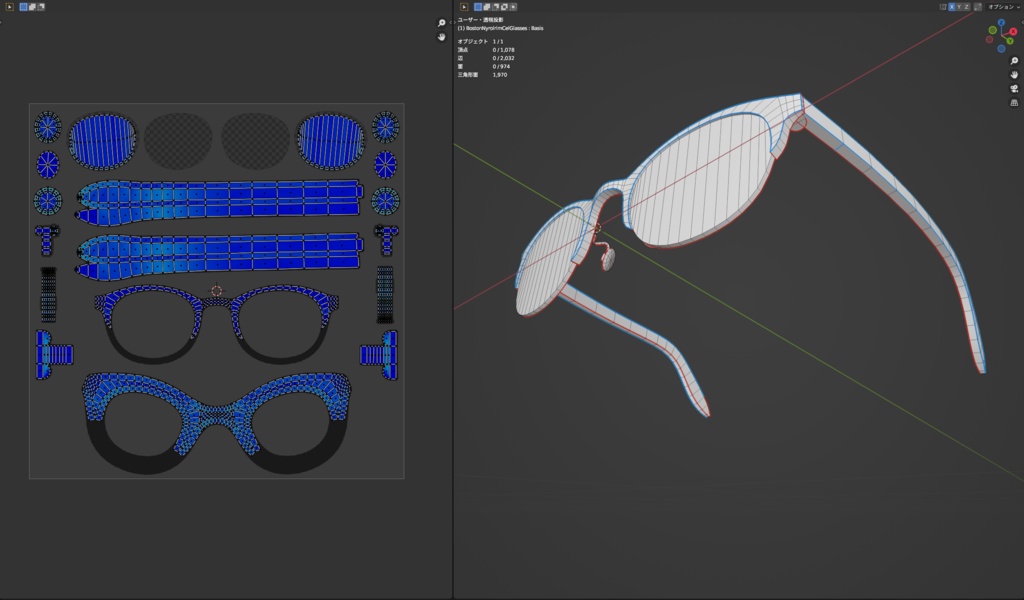The width and height of the screenshot is (1024, 600).
Task: Toggle X axis mirror in viewport header
Action: click(951, 7)
